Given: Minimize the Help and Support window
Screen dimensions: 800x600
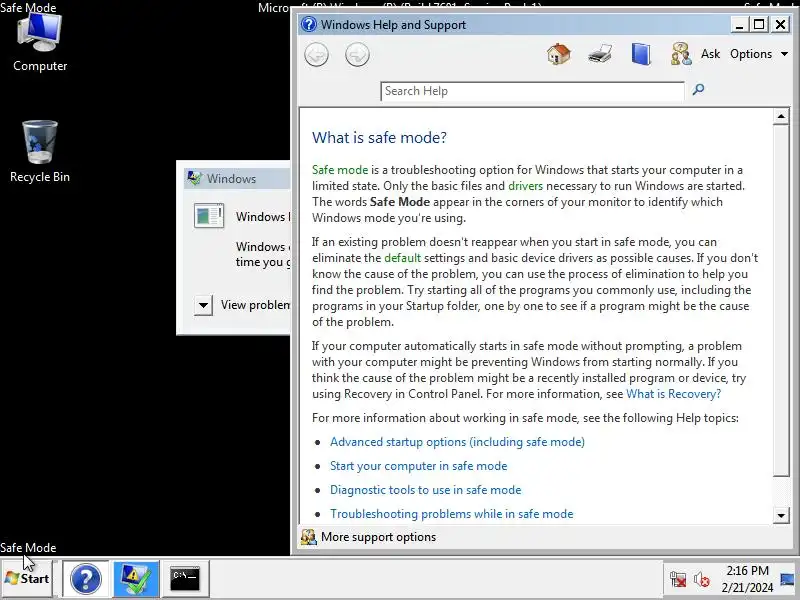Looking at the screenshot, I should pos(739,24).
